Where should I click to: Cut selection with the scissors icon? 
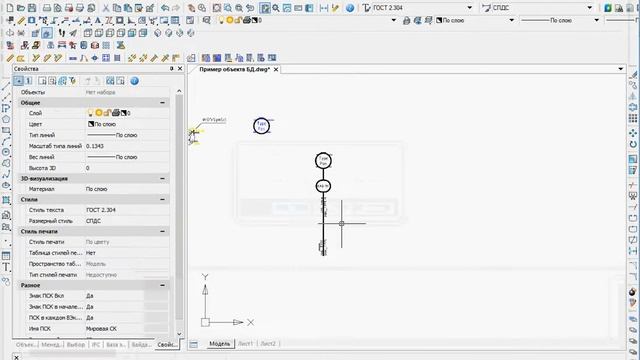[x=106, y=8]
